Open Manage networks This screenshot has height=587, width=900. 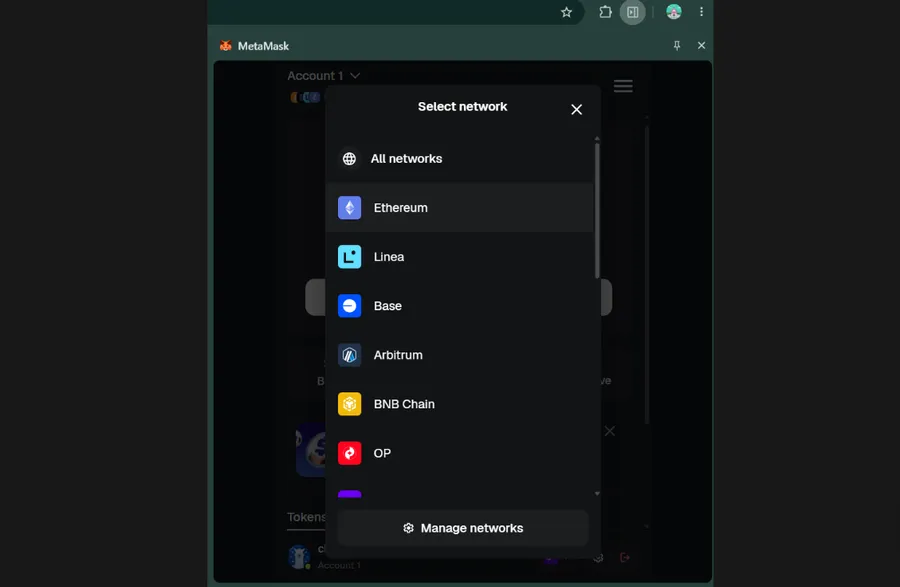point(463,528)
